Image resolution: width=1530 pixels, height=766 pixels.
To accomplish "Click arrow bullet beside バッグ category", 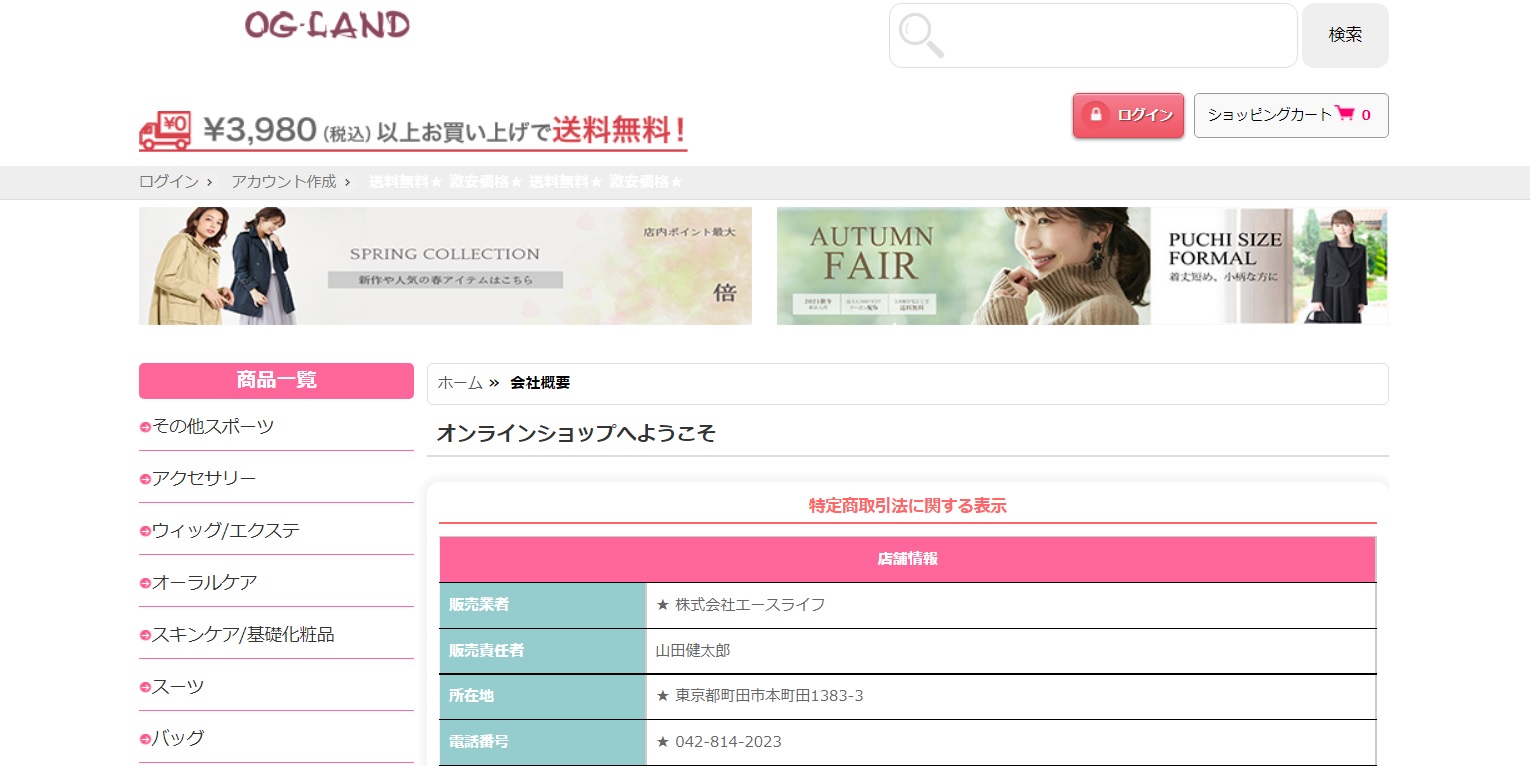I will pyautogui.click(x=145, y=740).
